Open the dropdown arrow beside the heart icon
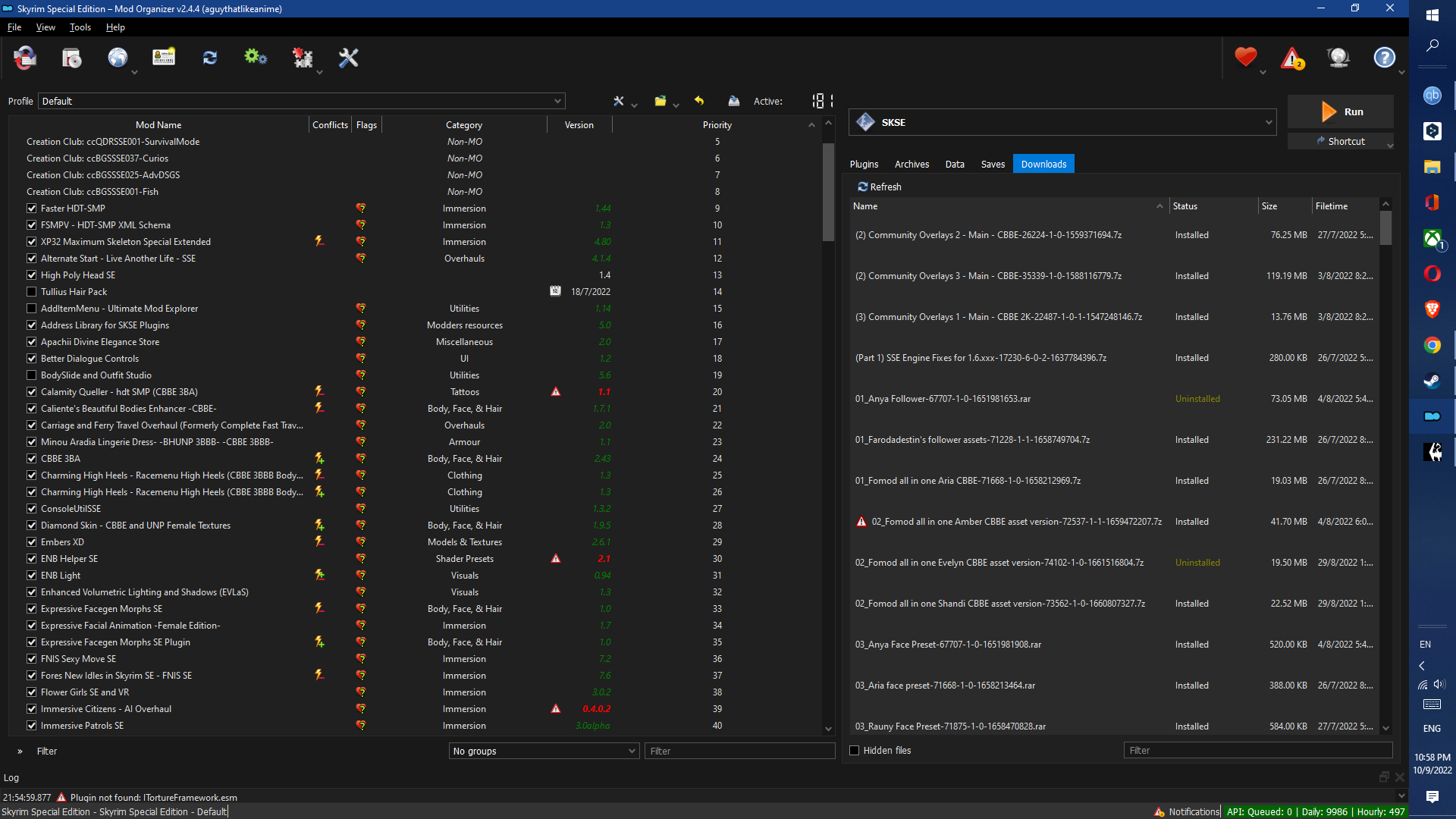 click(1263, 73)
